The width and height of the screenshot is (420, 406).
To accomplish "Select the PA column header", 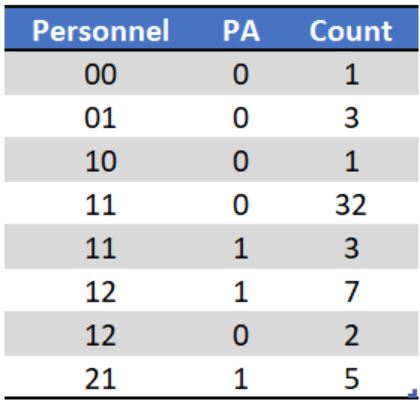I will pos(241,31).
